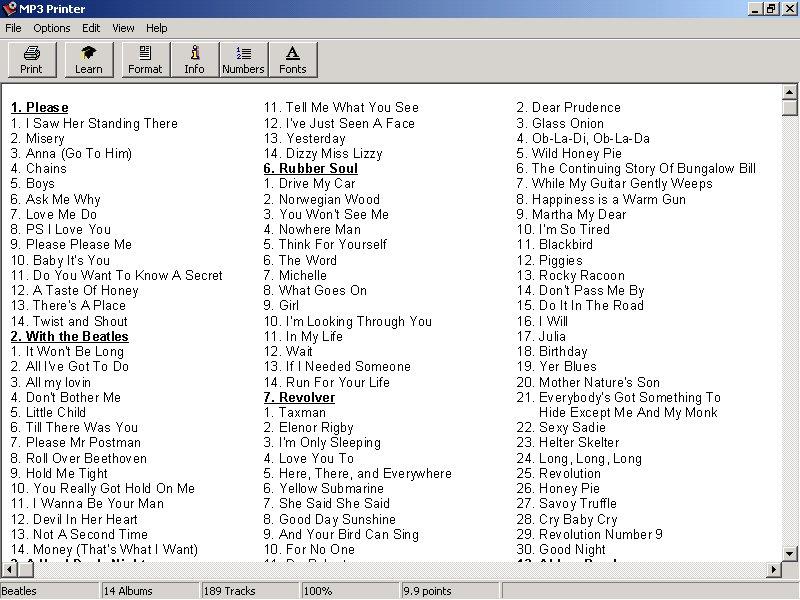This screenshot has height=600, width=800.
Task: Click the vertical scrollbar up arrow
Action: point(789,92)
